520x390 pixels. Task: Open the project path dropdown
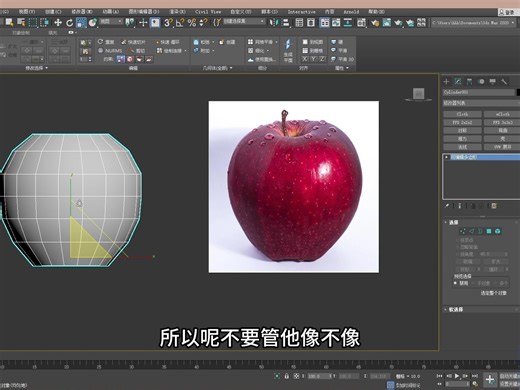tap(474, 23)
